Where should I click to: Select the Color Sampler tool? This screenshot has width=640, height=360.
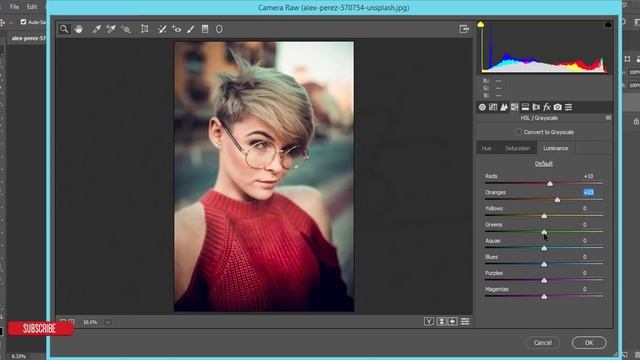(x=111, y=29)
